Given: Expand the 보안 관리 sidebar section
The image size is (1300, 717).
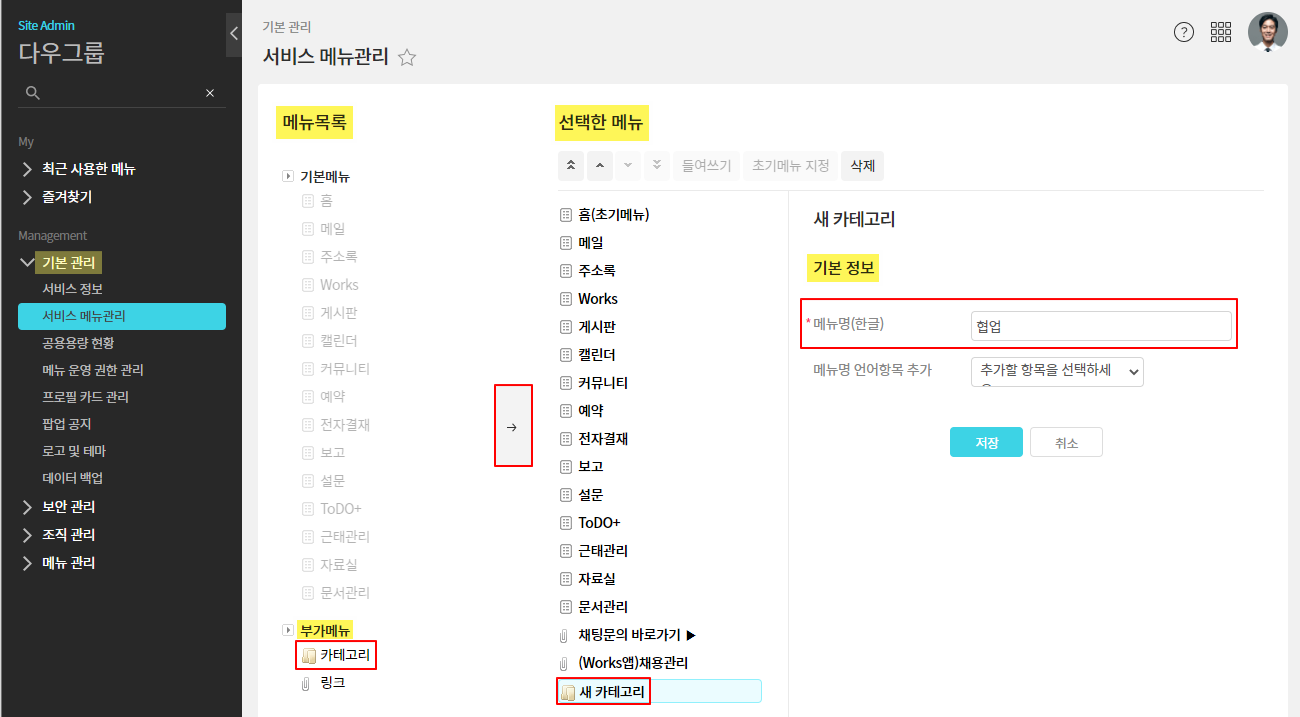Looking at the screenshot, I should tap(68, 507).
